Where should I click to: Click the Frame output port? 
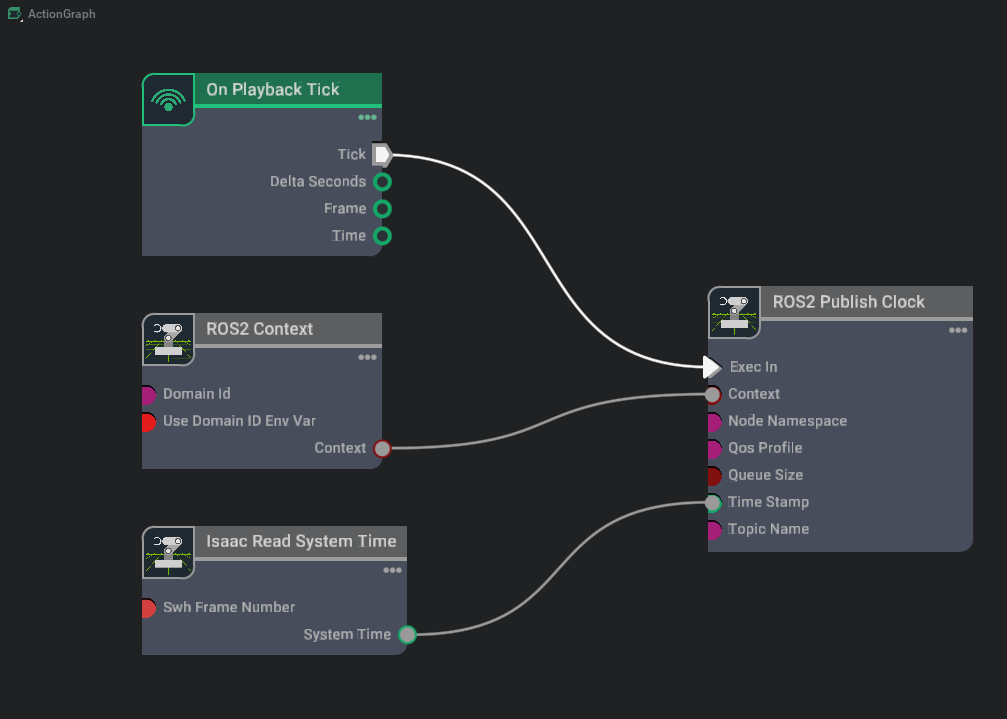(383, 209)
